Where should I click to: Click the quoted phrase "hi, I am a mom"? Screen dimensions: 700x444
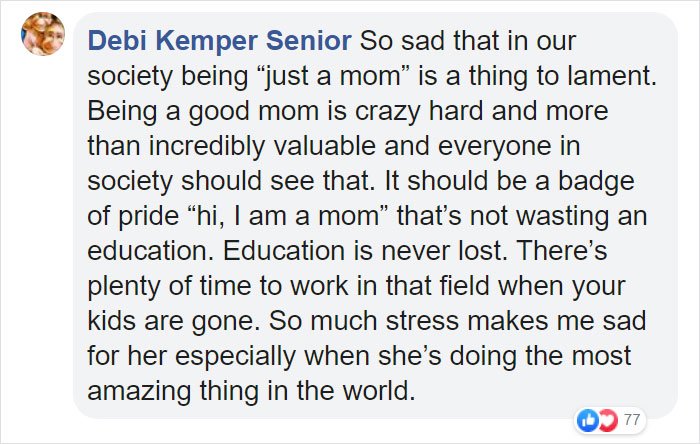click(x=287, y=216)
